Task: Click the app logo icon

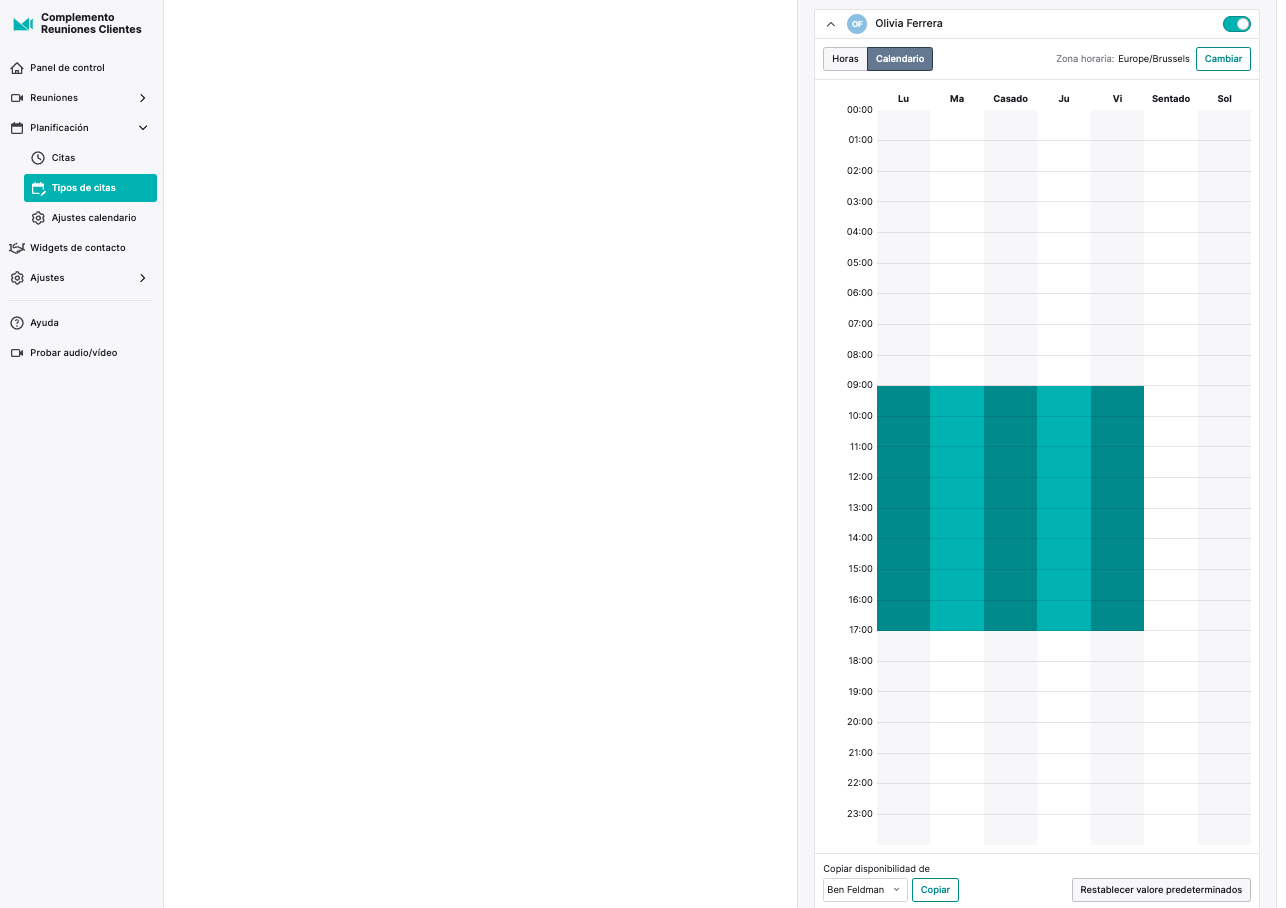Action: tap(23, 24)
